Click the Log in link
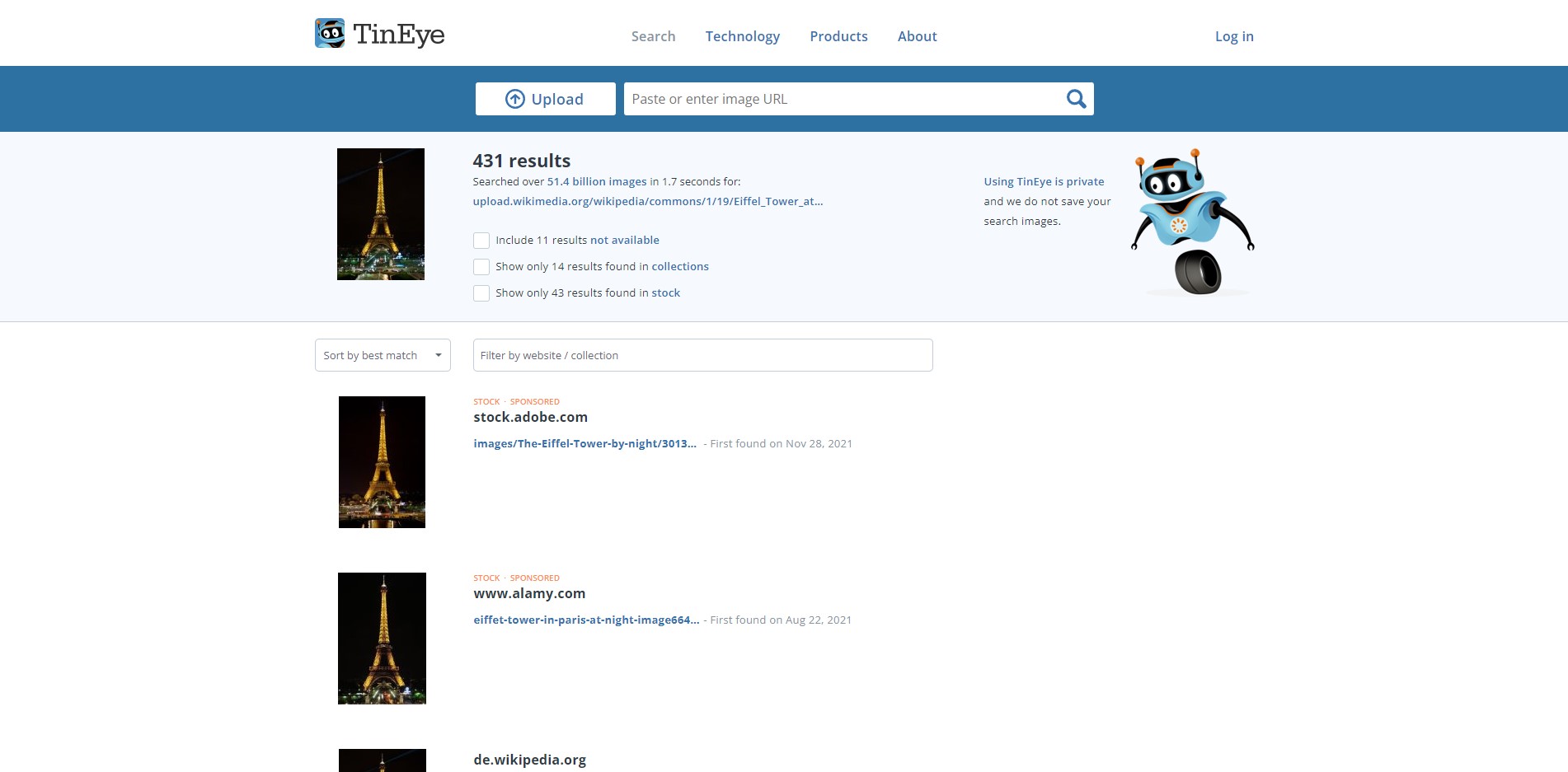Viewport: 1568px width, 772px height. (x=1234, y=36)
